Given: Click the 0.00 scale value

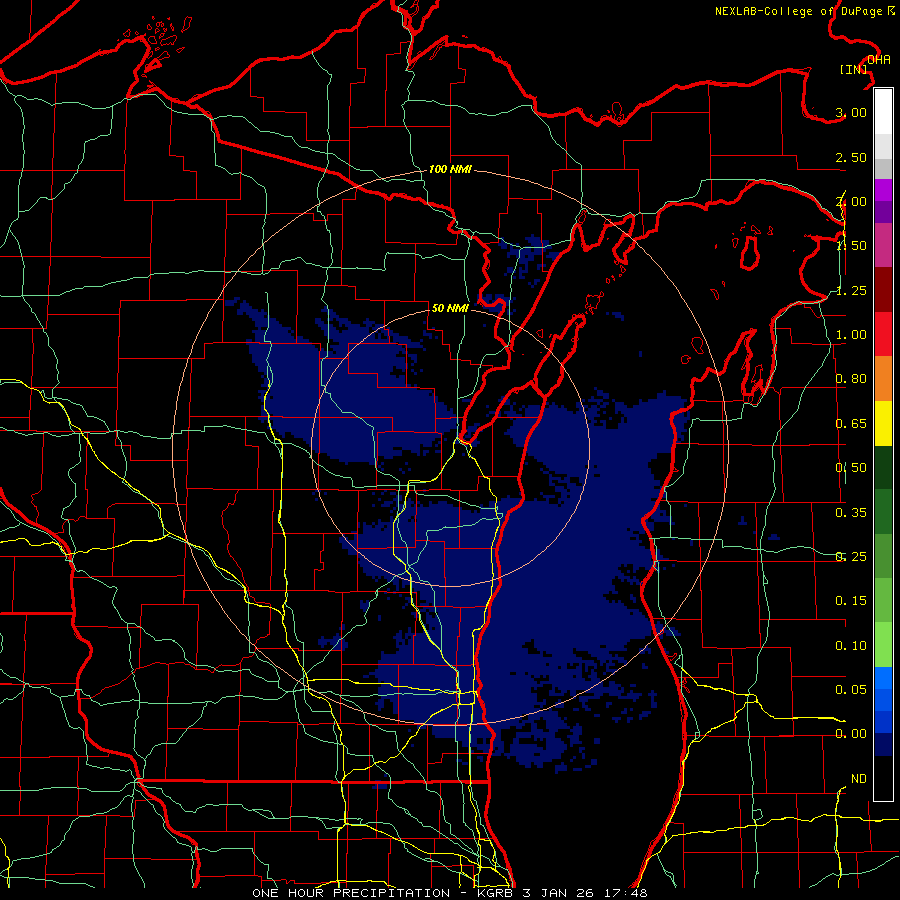Looking at the screenshot, I should pos(851,734).
